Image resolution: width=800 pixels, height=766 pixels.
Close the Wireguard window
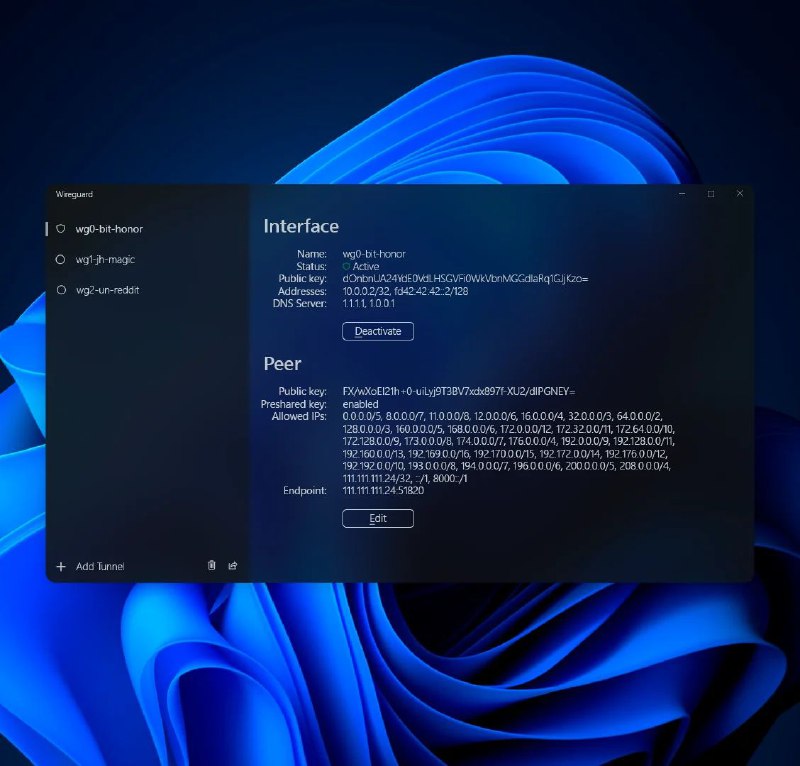(x=740, y=193)
